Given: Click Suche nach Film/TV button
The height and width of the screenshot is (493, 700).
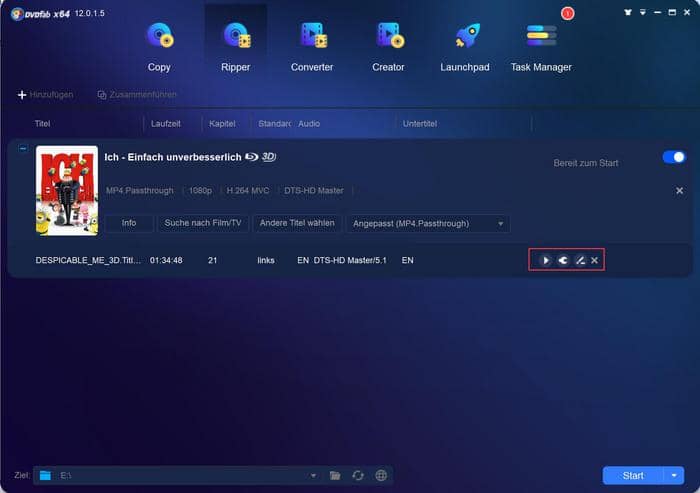Looking at the screenshot, I should (203, 223).
